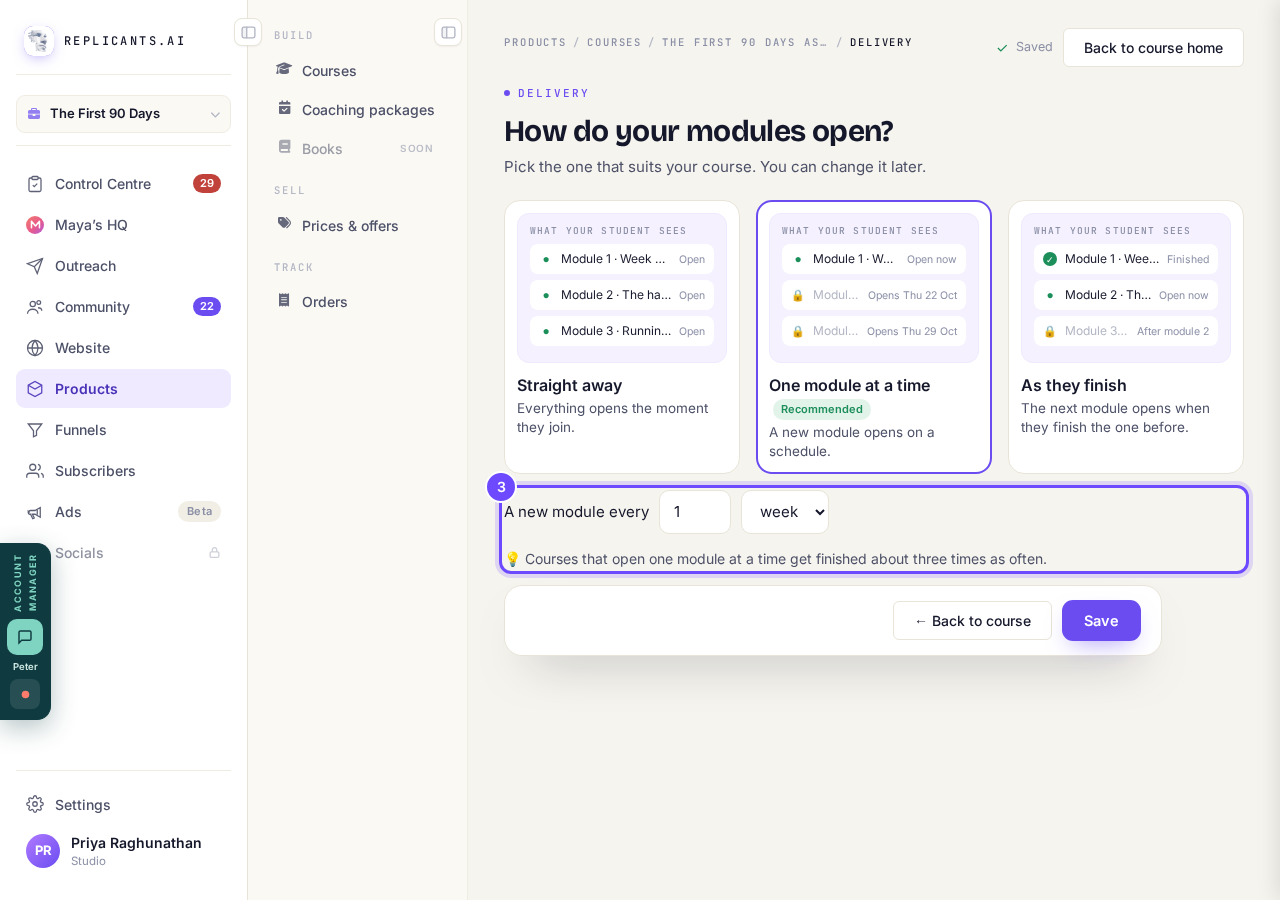Viewport: 1280px width, 900px height.
Task: Open the week interval unit dropdown
Action: (x=785, y=512)
